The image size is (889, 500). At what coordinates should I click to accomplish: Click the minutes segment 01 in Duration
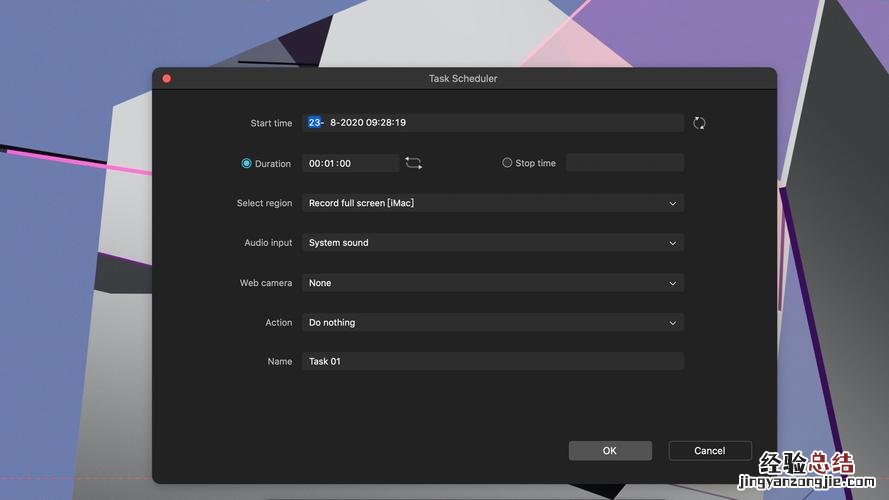tap(329, 164)
